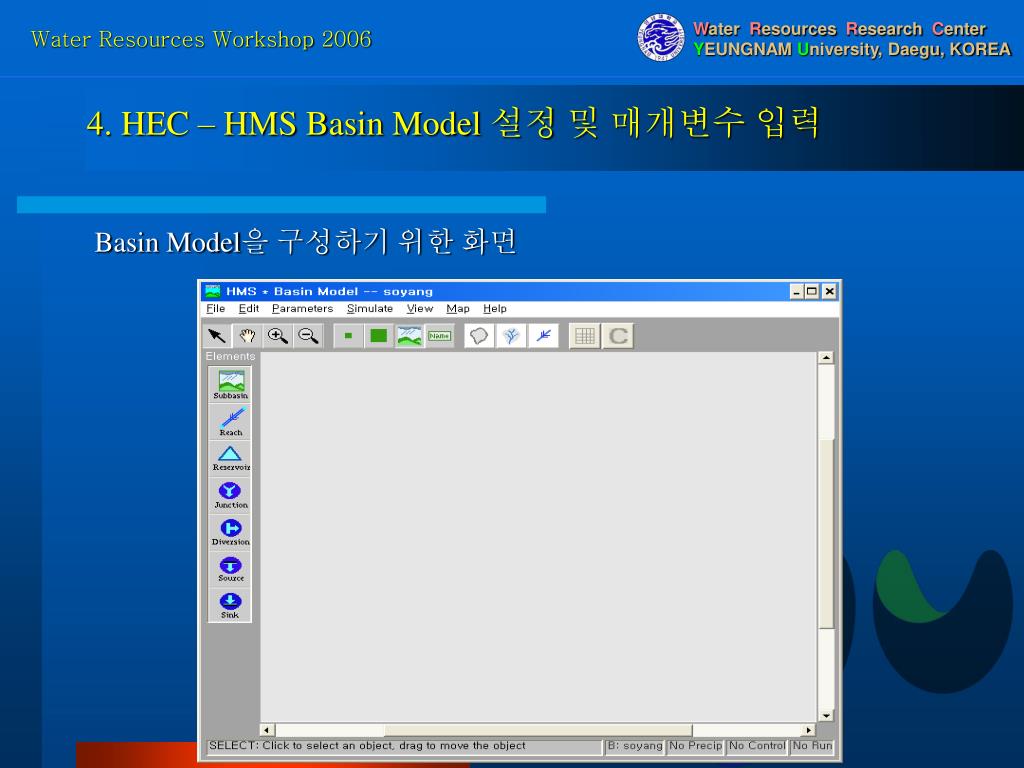Screen dimensions: 1024x768
Task: Activate the hand pan tool
Action: (x=247, y=336)
